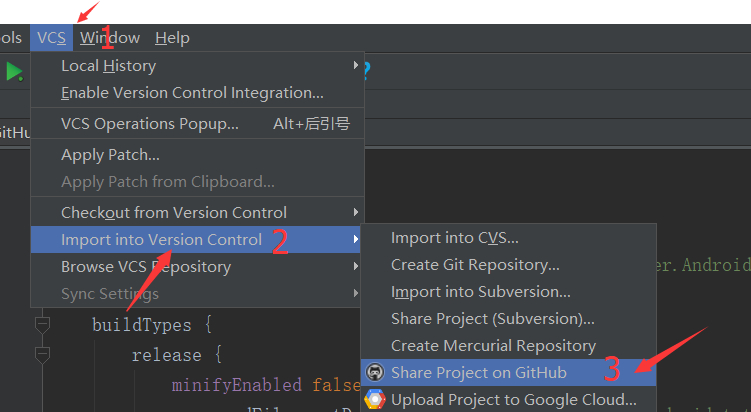Viewport: 751px width, 412px height.
Task: Select Create Mercurial Repository
Action: [x=493, y=346]
